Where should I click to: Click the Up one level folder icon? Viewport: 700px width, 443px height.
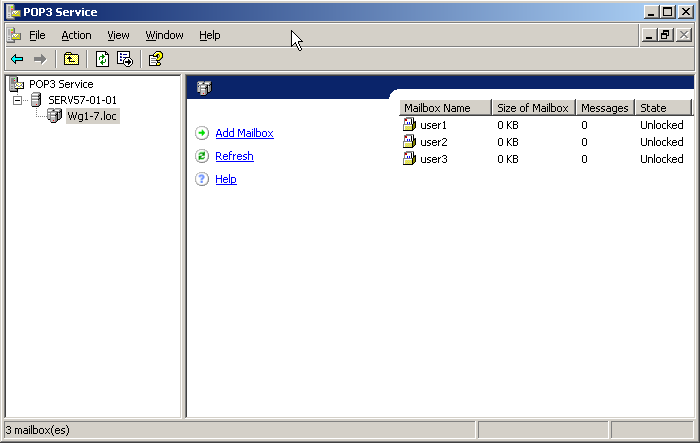[71, 59]
